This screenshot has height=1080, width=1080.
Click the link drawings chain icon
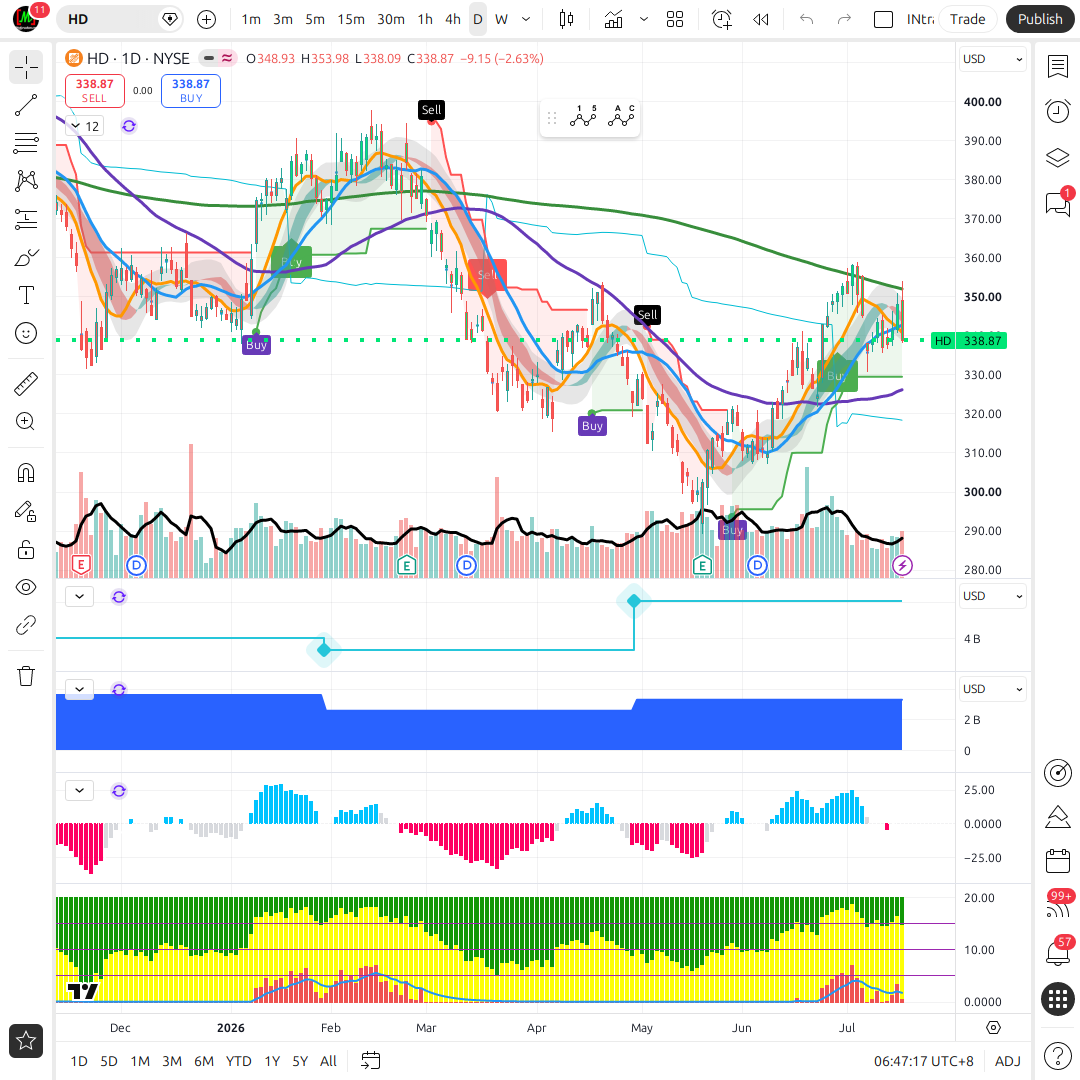point(26,625)
